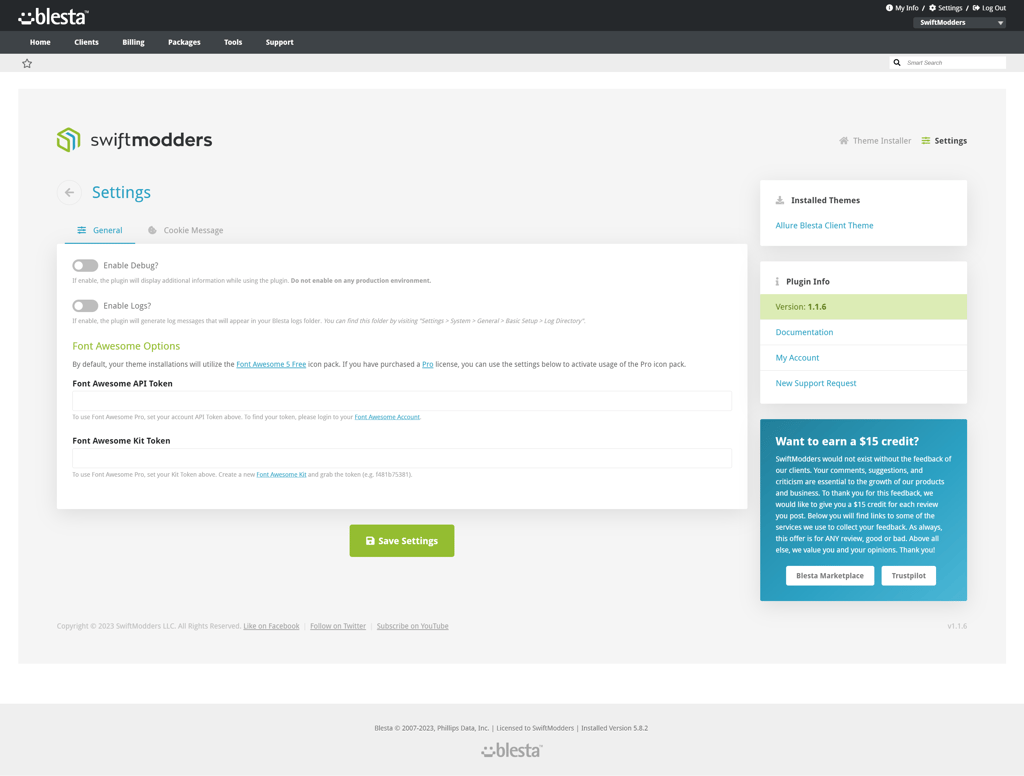Open the SwiftModders company dropdown
The image size is (1024, 776).
point(959,22)
